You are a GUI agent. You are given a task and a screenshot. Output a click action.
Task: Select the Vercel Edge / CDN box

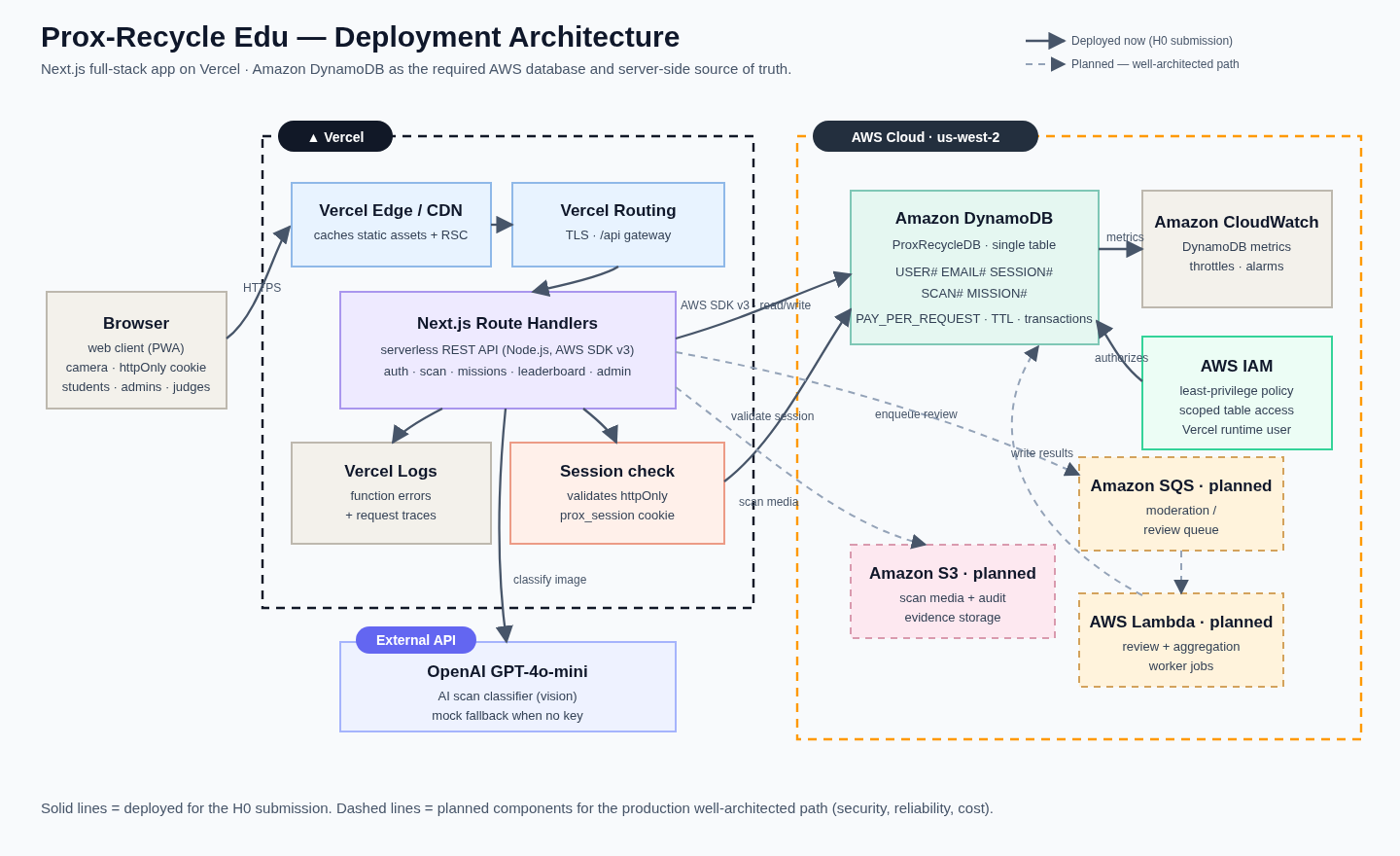391,225
